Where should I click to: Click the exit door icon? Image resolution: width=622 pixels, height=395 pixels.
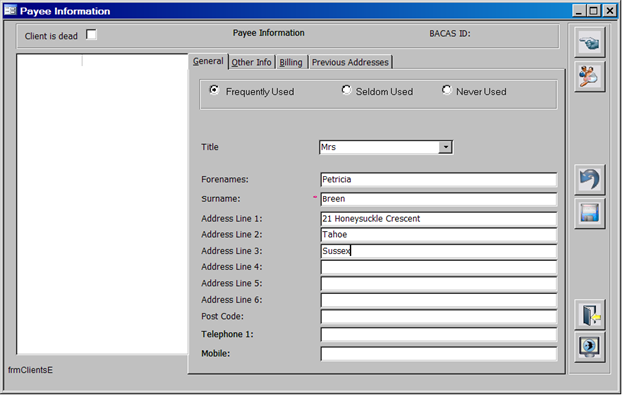(x=589, y=314)
